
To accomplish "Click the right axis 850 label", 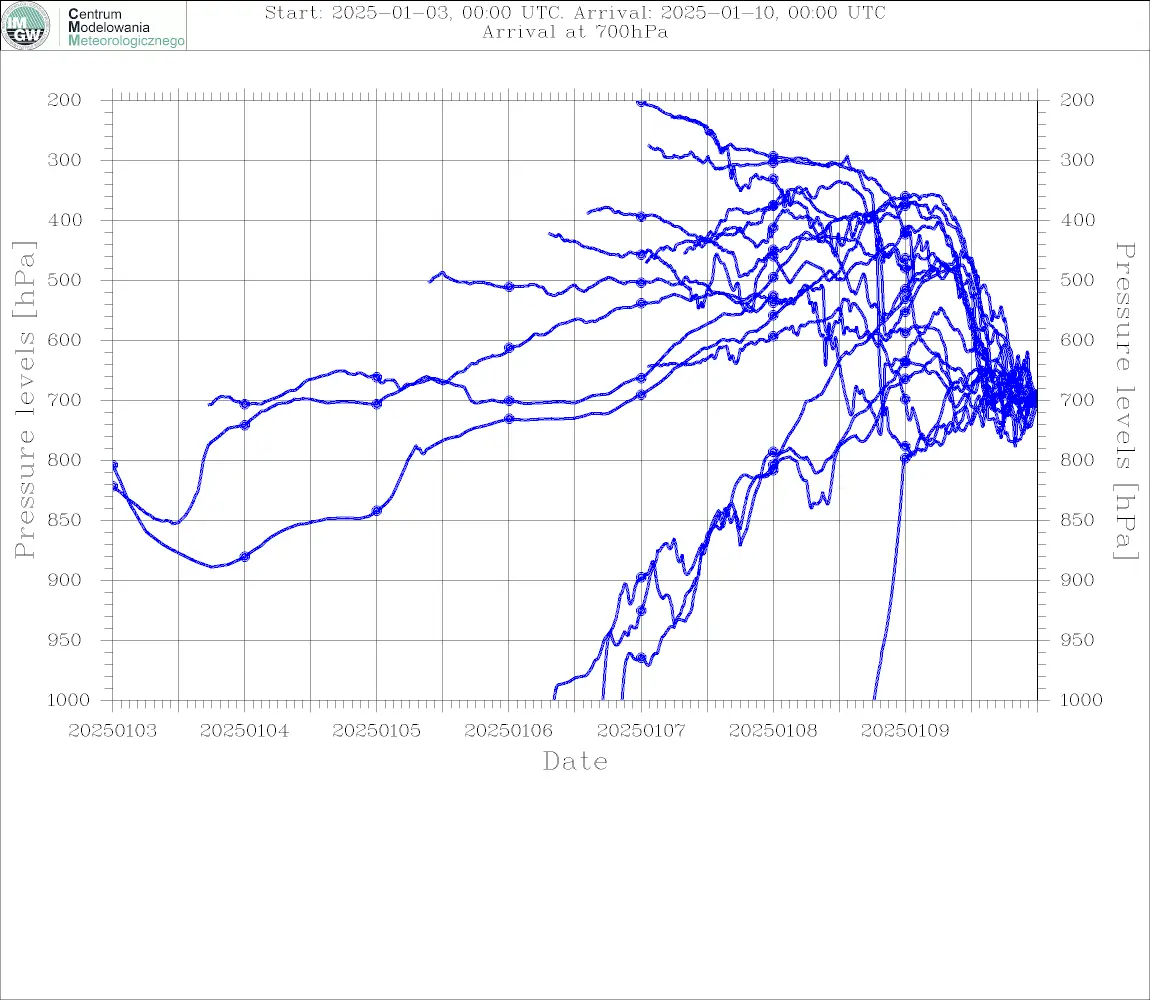I will [x=1077, y=520].
